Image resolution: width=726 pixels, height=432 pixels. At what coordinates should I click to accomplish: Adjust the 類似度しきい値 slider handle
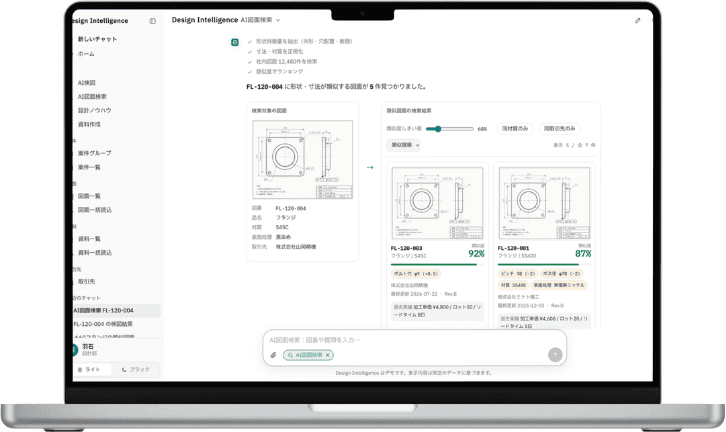437,129
